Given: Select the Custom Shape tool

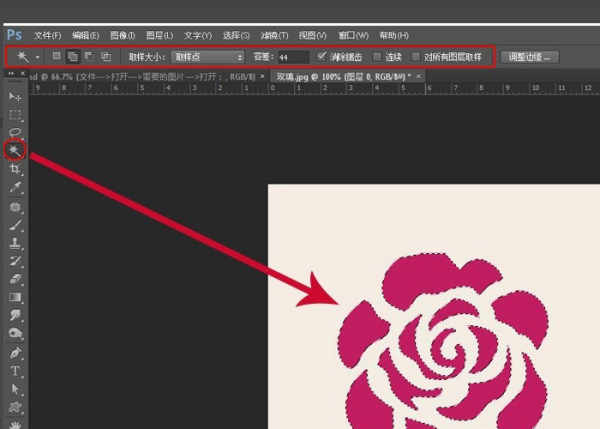Looking at the screenshot, I should [15, 407].
